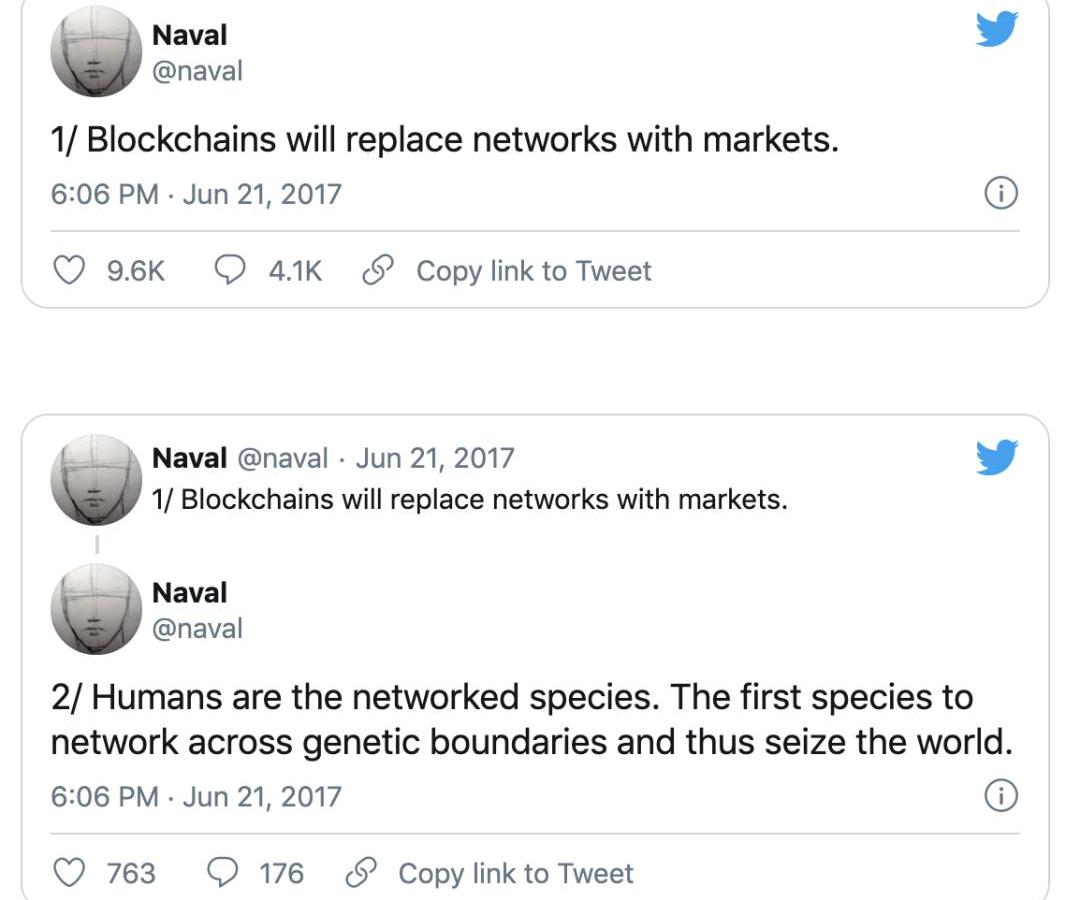The width and height of the screenshot is (1080, 900).
Task: Open replies bubble showing 176
Action: 222,873
